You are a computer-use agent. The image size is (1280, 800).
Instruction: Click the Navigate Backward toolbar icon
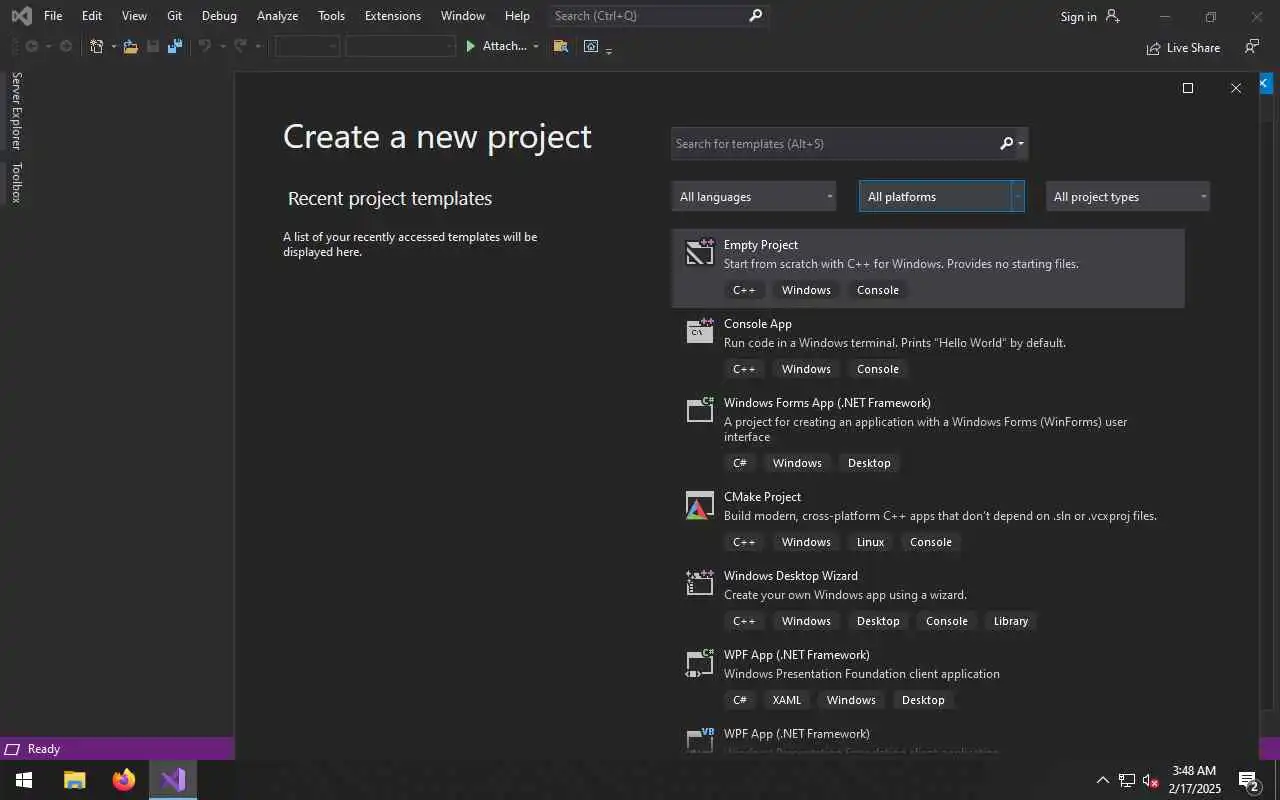(31, 46)
